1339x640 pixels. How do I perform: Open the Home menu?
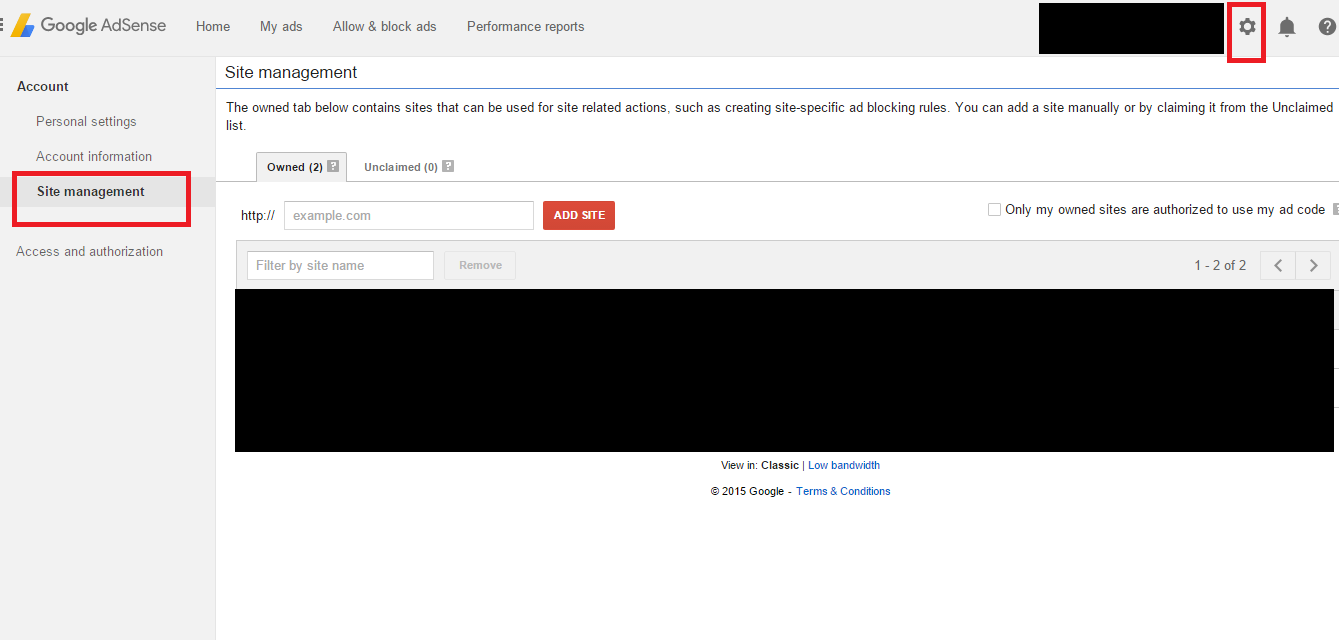point(213,27)
